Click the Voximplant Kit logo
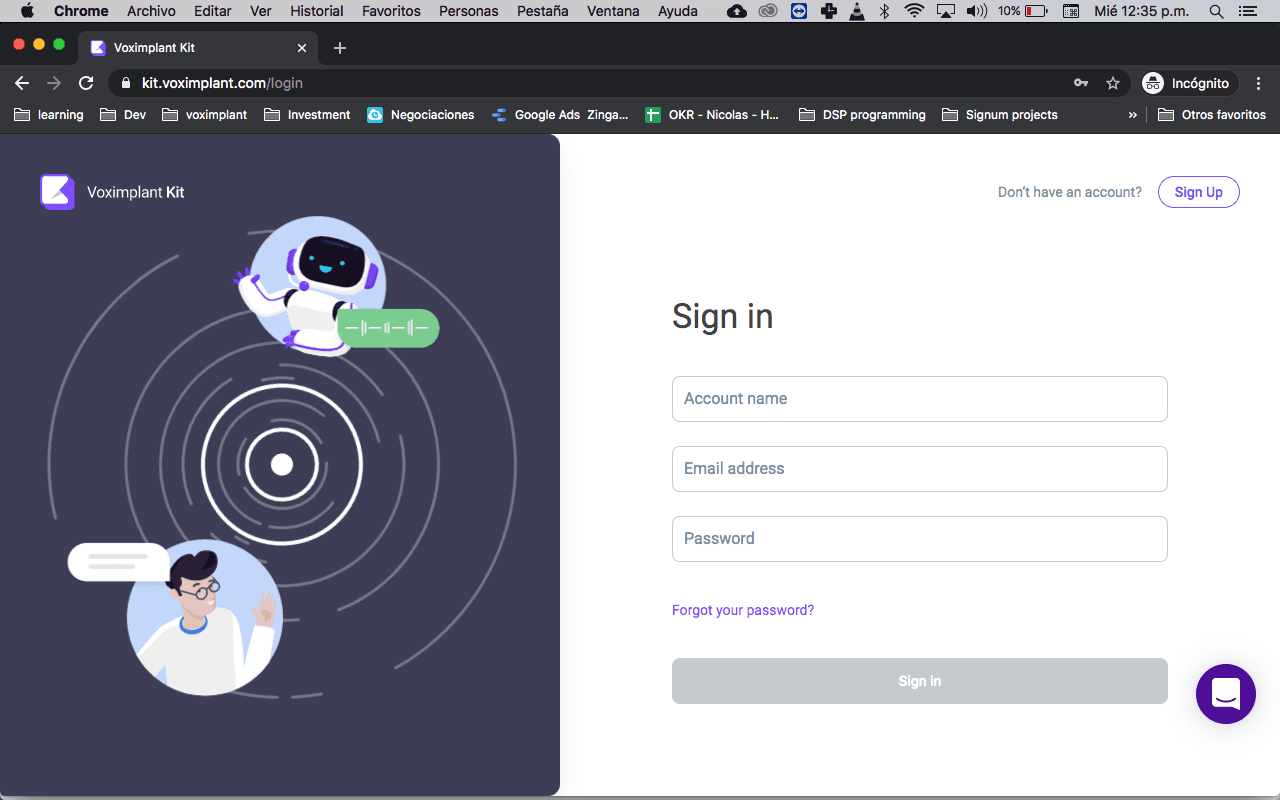The height and width of the screenshot is (800, 1280). tap(57, 192)
